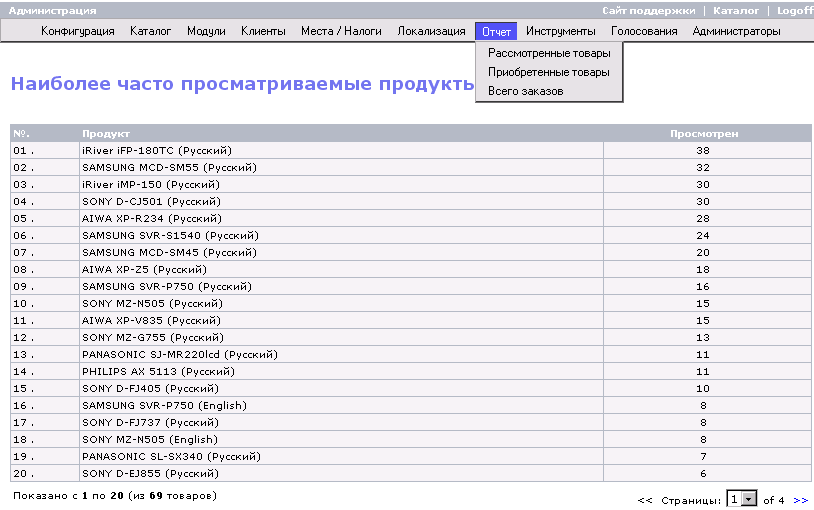Open product SAMSUNG SVR-S1540 (Русский)
Viewport: 814px width, 510px height.
pyautogui.click(x=170, y=235)
